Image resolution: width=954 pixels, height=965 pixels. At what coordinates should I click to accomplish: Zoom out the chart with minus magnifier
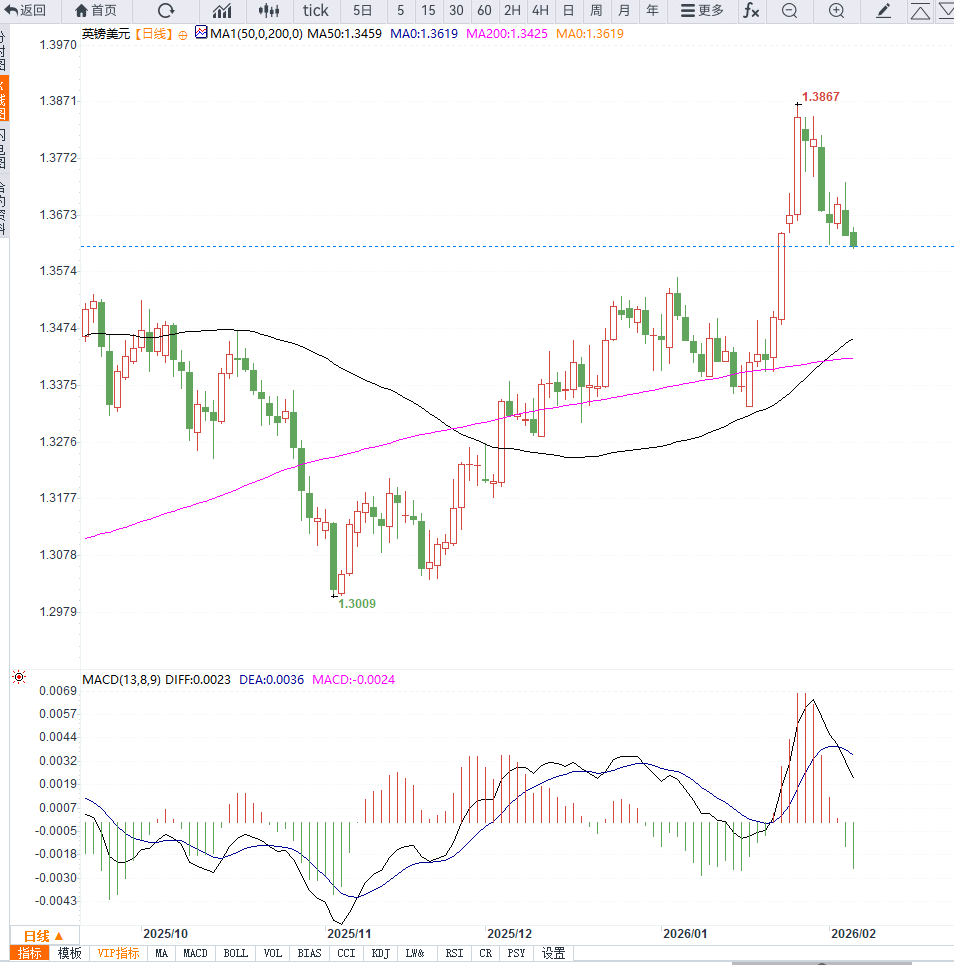(790, 10)
